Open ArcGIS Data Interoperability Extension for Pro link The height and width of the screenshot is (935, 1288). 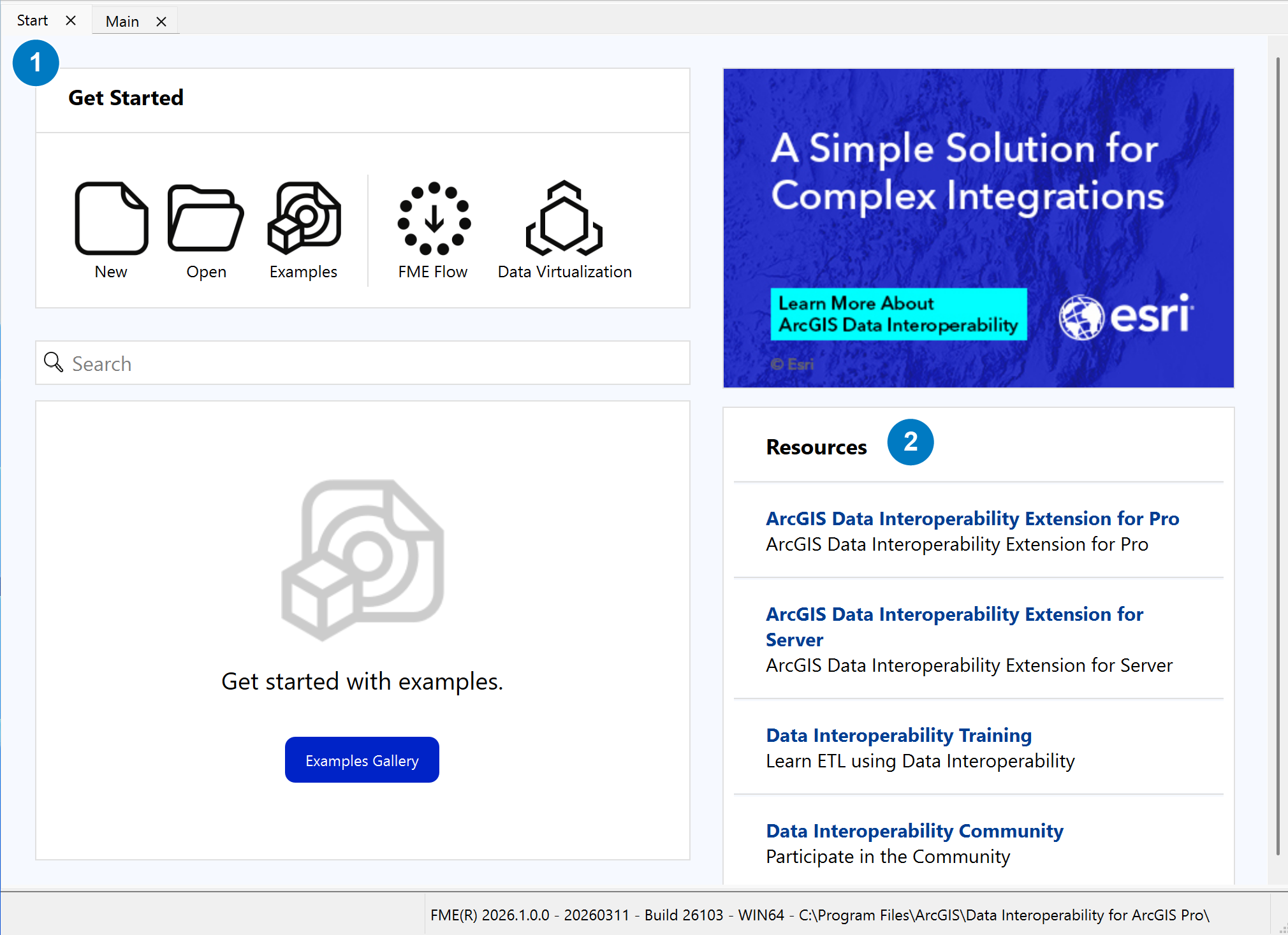(972, 519)
